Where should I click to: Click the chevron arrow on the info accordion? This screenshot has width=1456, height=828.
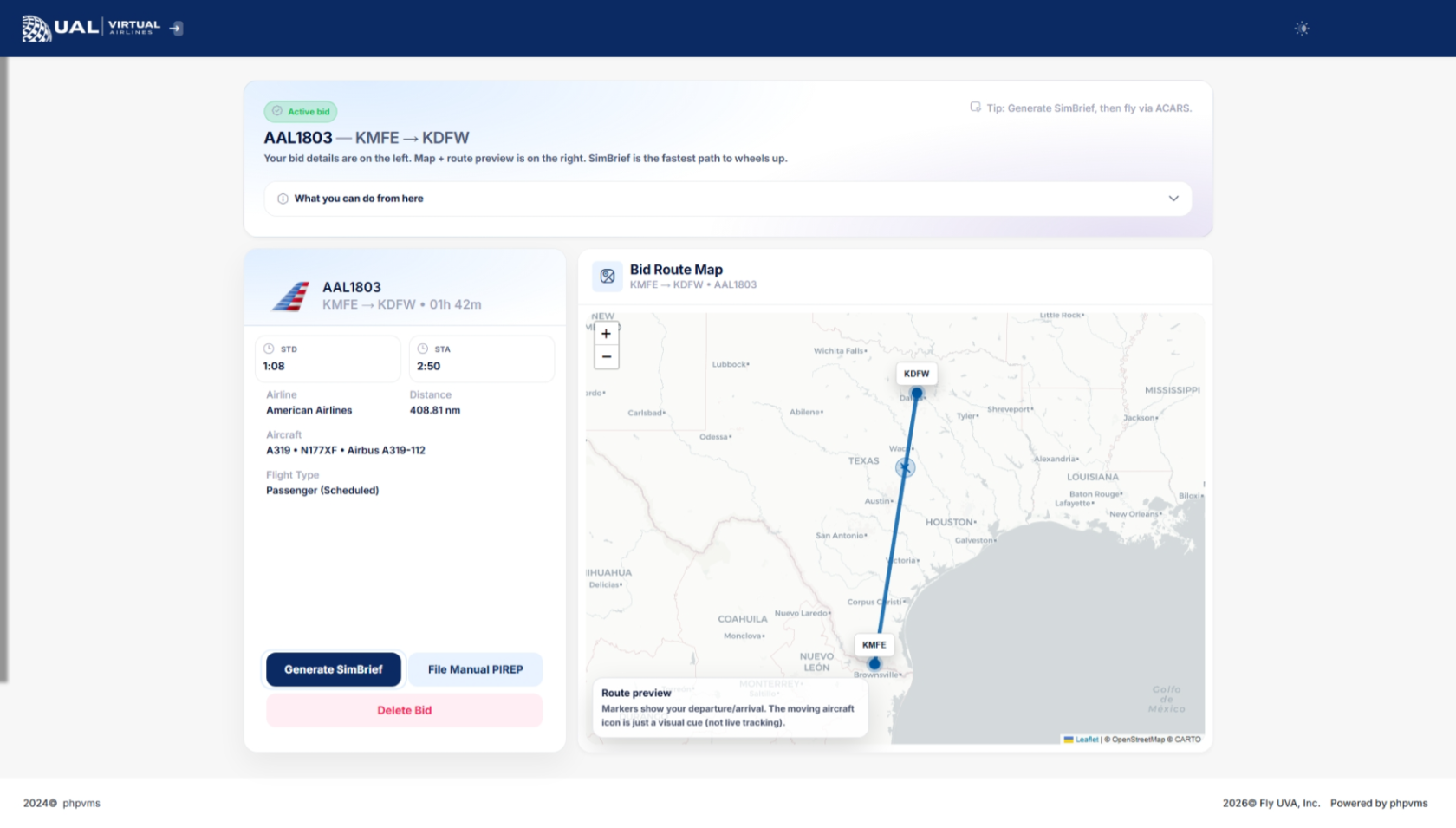[x=1173, y=199]
